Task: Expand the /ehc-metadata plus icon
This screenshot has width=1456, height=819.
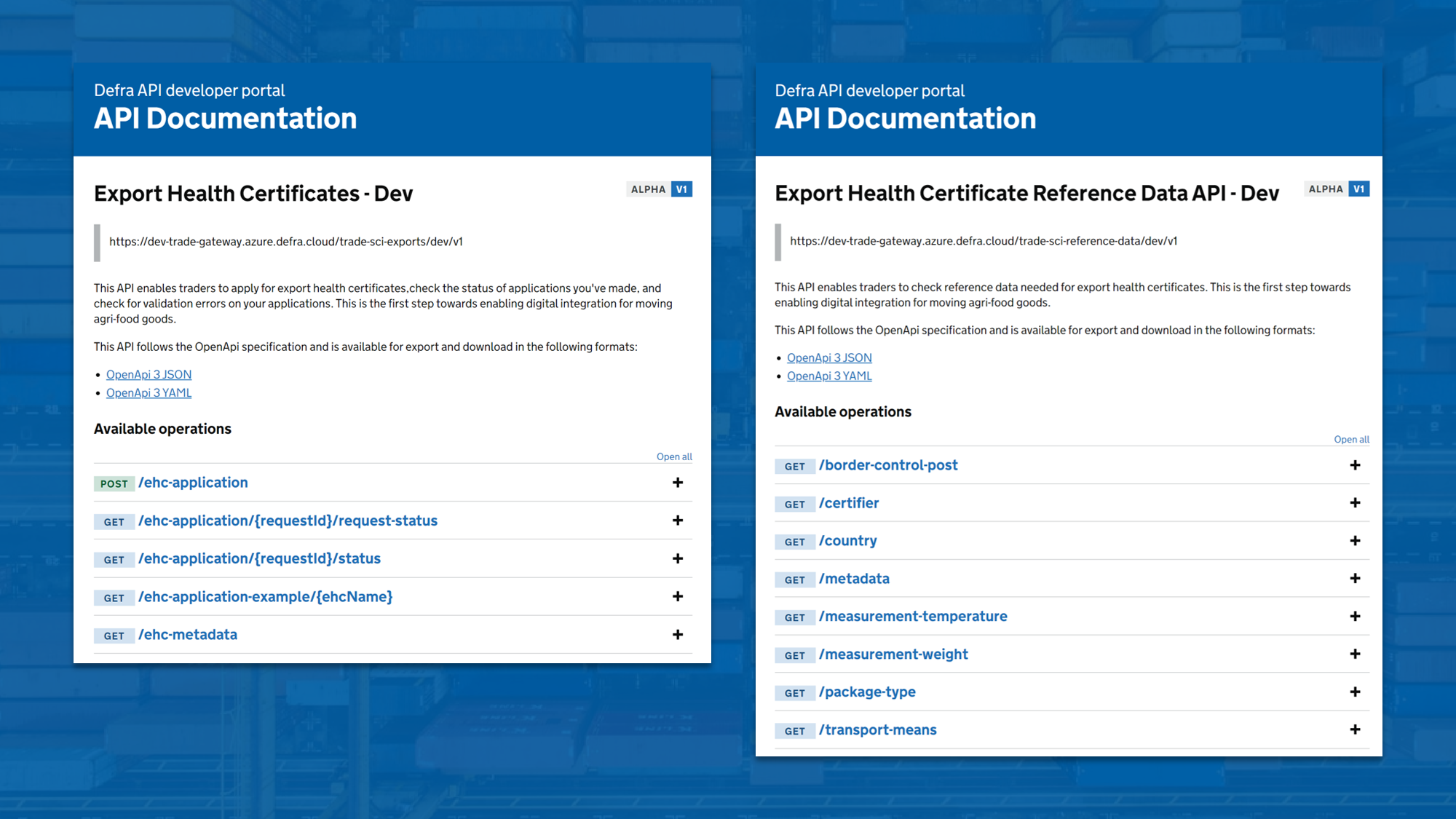Action: click(678, 635)
